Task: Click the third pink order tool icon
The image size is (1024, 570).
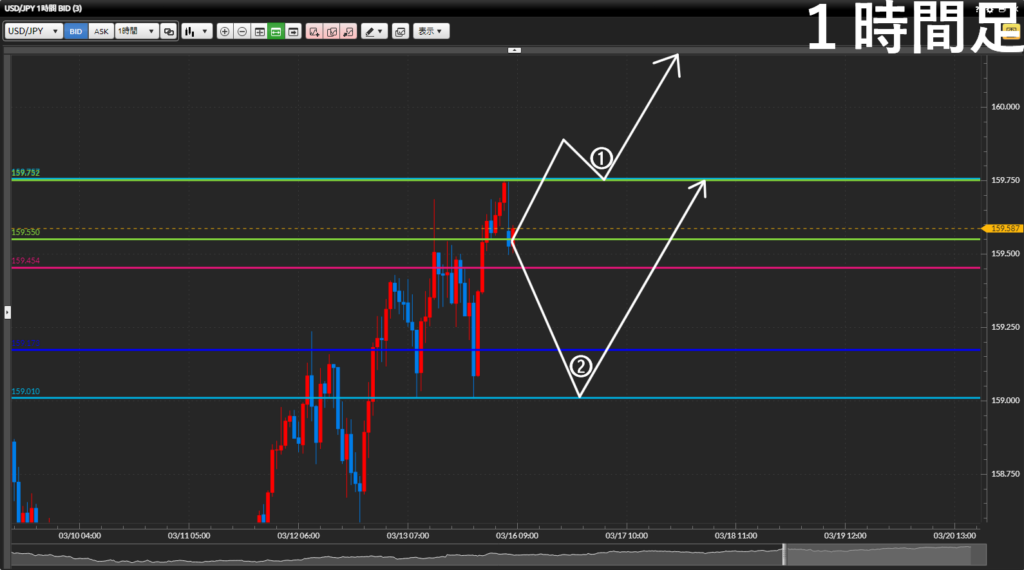Action: (348, 31)
